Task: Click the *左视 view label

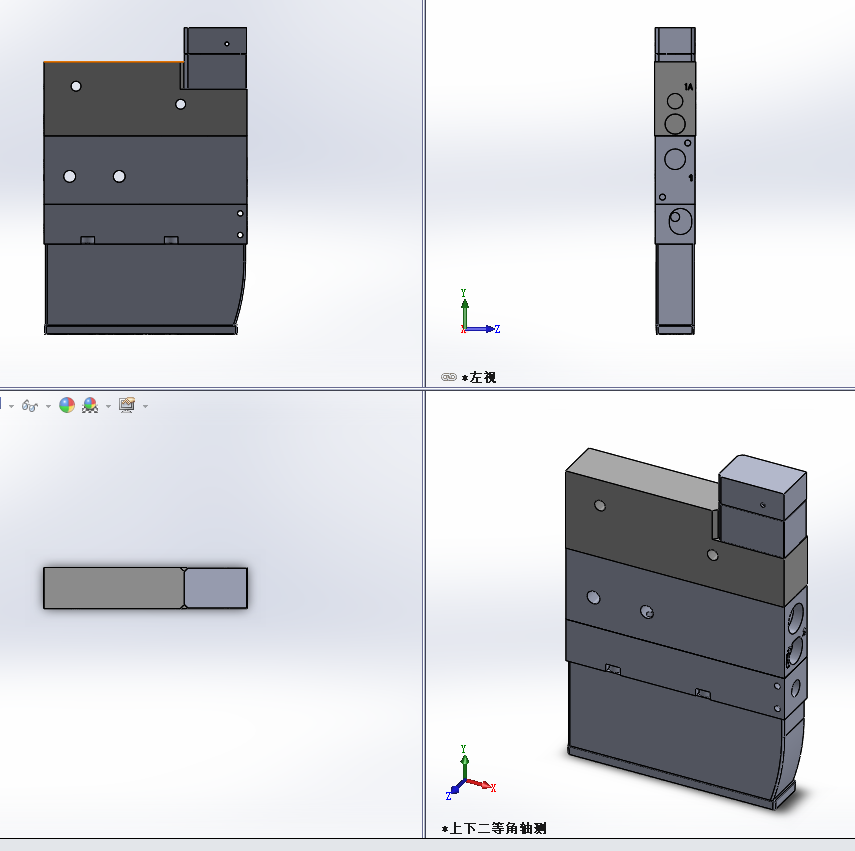Action: (479, 377)
